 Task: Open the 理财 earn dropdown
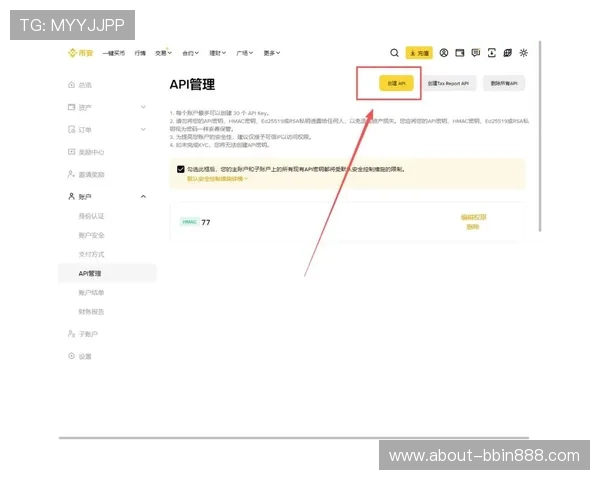pyautogui.click(x=218, y=53)
